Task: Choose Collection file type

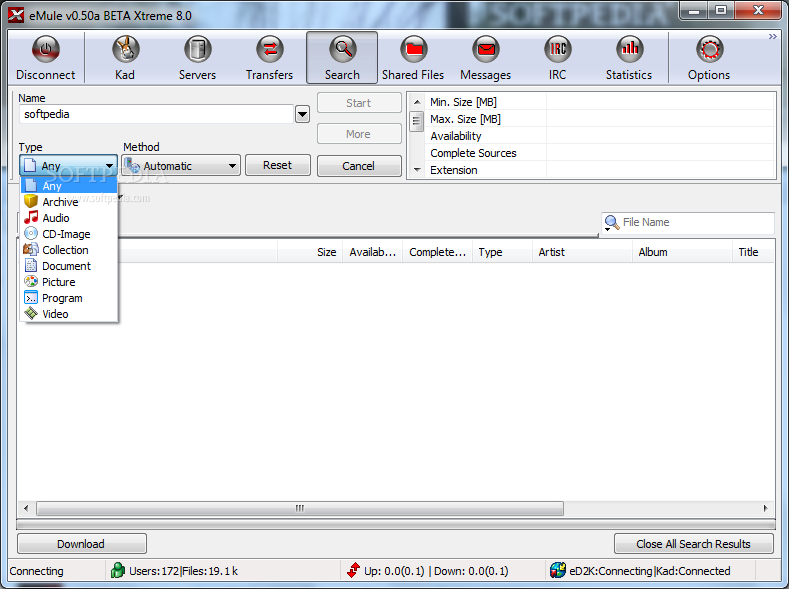Action: [69, 250]
